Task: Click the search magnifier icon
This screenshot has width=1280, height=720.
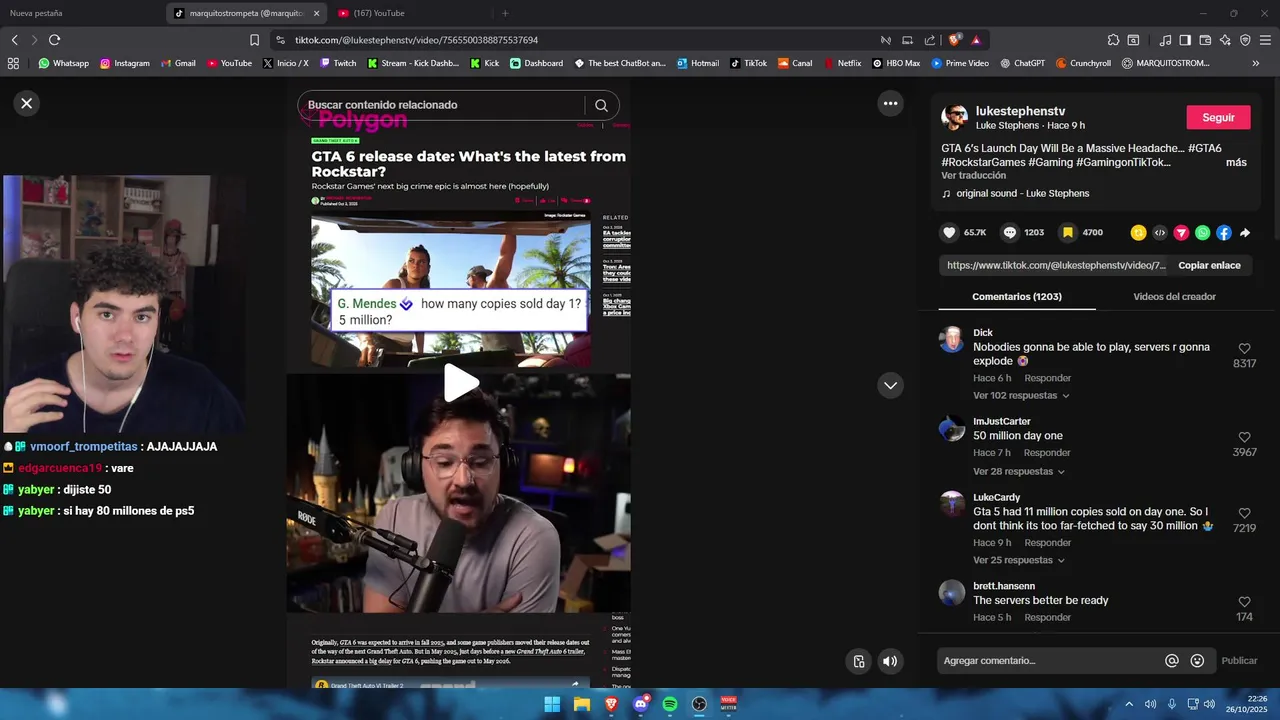Action: pyautogui.click(x=601, y=105)
